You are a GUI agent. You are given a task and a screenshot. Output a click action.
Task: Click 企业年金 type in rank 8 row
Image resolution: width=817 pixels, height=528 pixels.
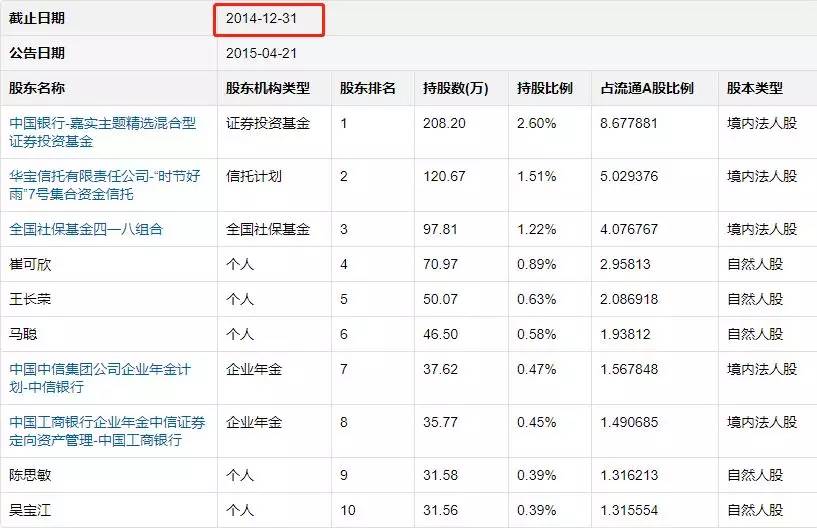[x=254, y=422]
